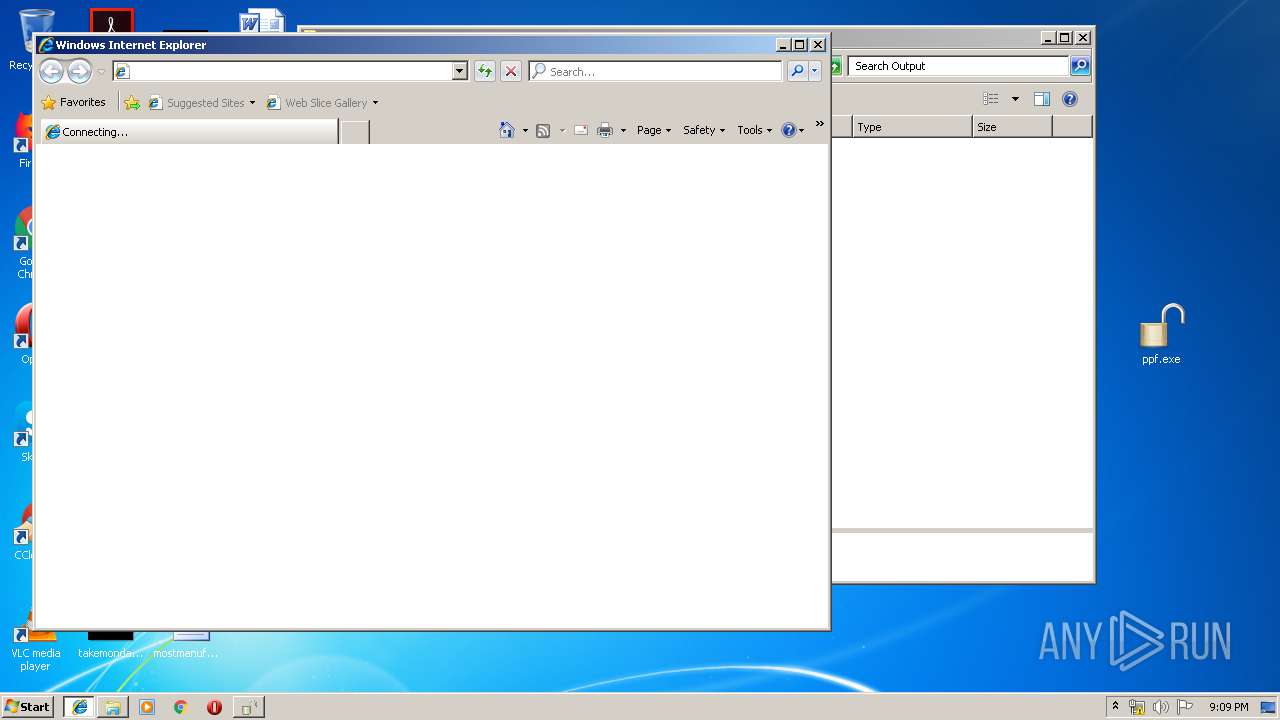Click into the Internet Explorer address bar
The image size is (1280, 720).
(282, 71)
